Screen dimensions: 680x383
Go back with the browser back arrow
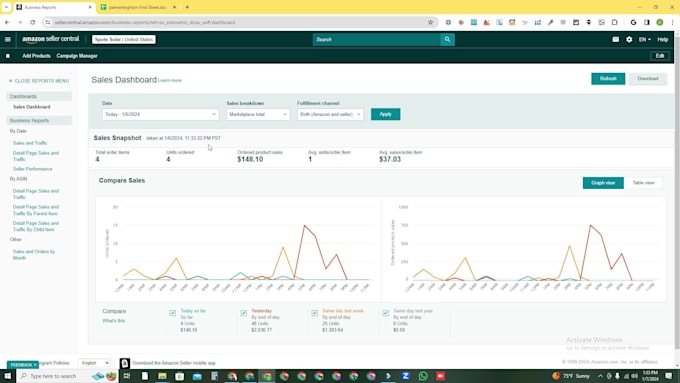pos(7,22)
